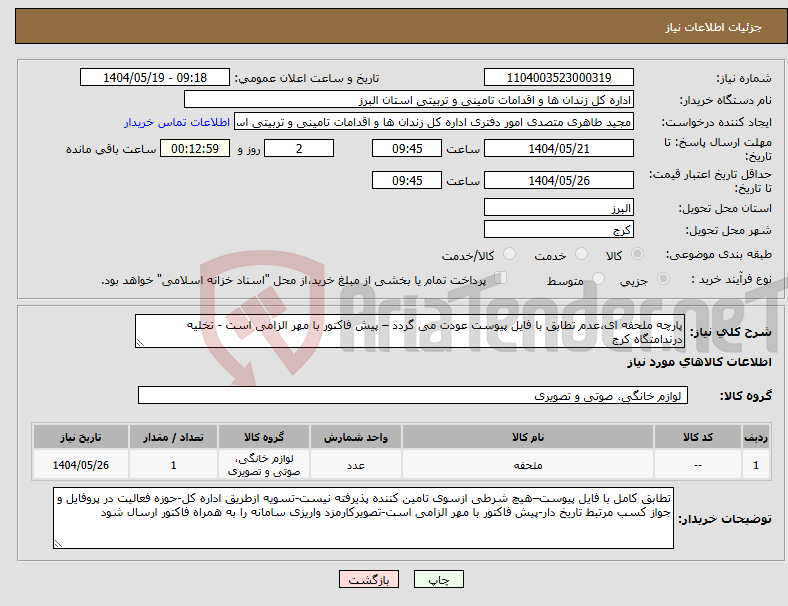The height and width of the screenshot is (606, 788).
Task: Click the تعداد / مقدار column header
Action: [173, 437]
